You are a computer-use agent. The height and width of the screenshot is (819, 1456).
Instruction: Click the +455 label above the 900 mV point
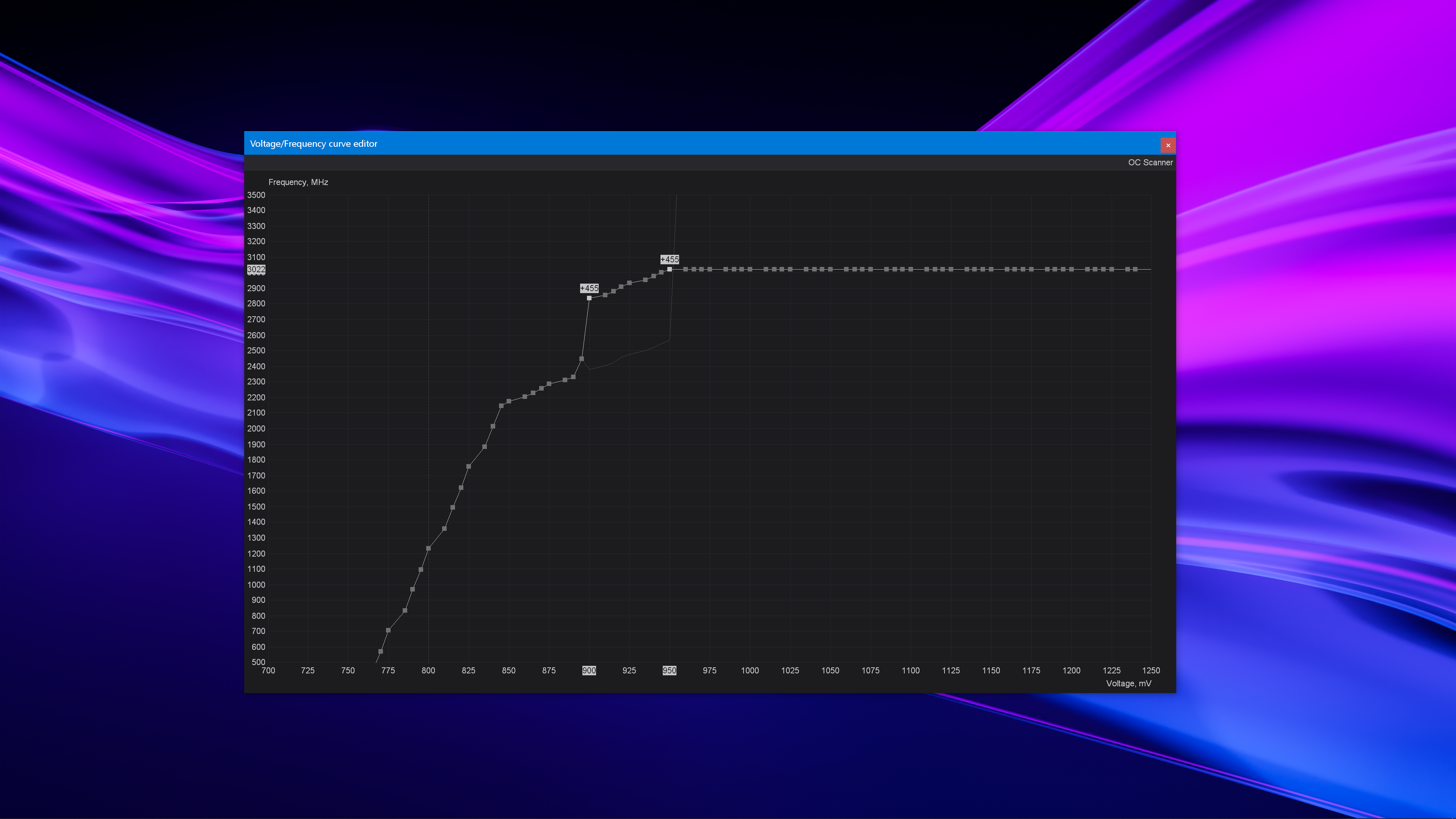click(589, 288)
